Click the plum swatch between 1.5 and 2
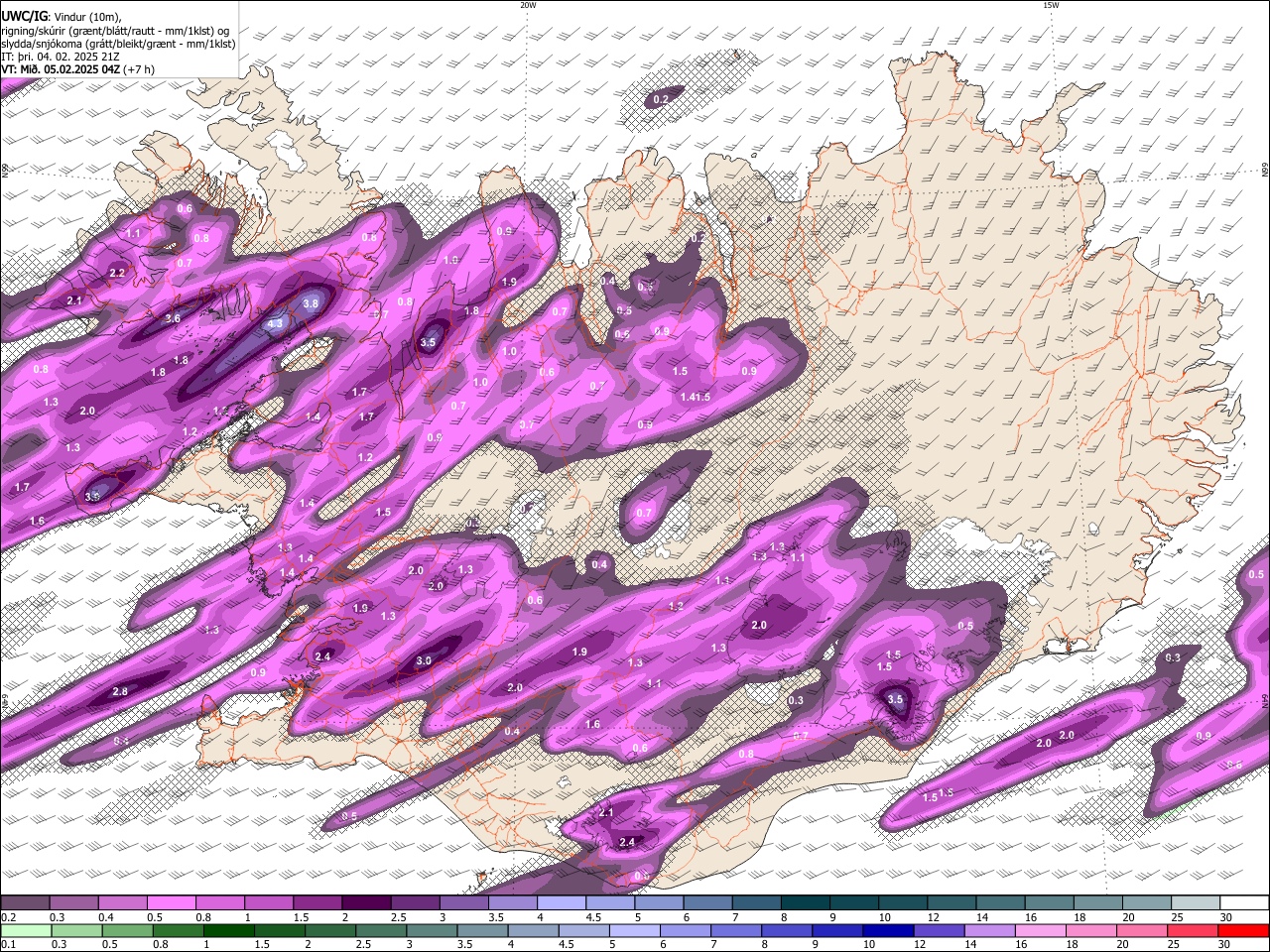 pyautogui.click(x=317, y=902)
